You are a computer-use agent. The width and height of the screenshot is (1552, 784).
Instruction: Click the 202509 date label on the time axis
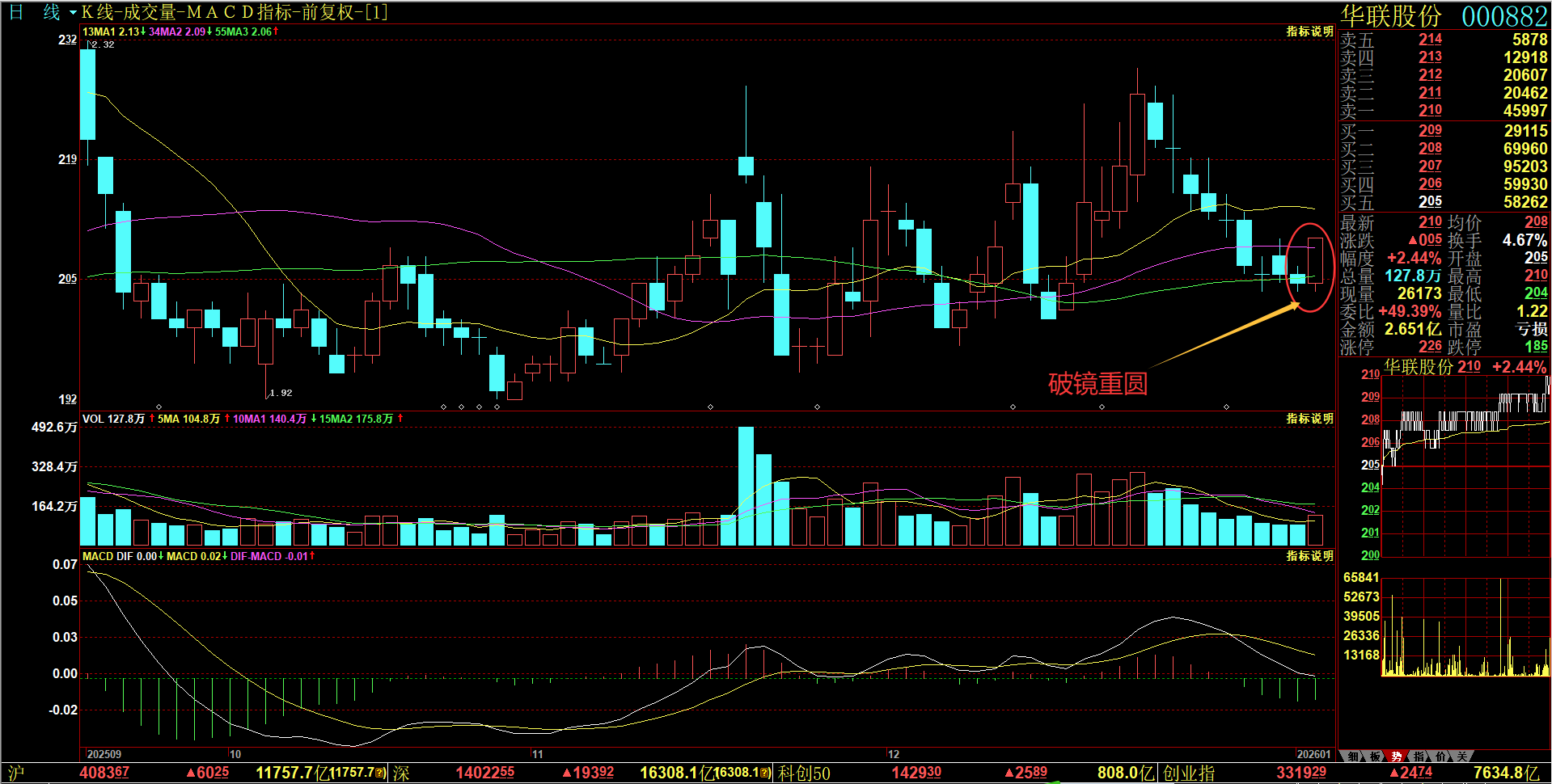click(x=104, y=754)
